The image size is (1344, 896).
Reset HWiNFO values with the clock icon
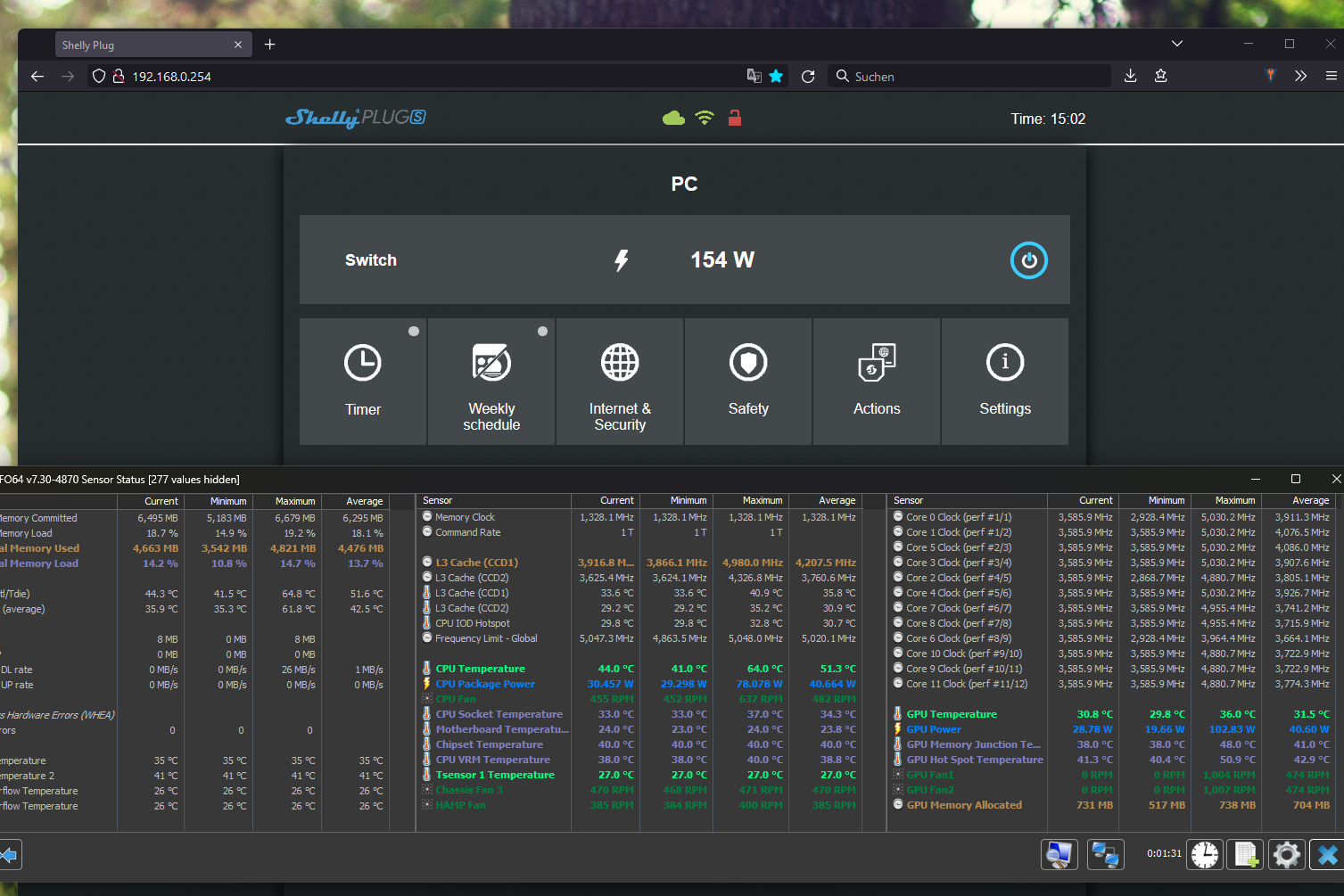pos(1205,855)
